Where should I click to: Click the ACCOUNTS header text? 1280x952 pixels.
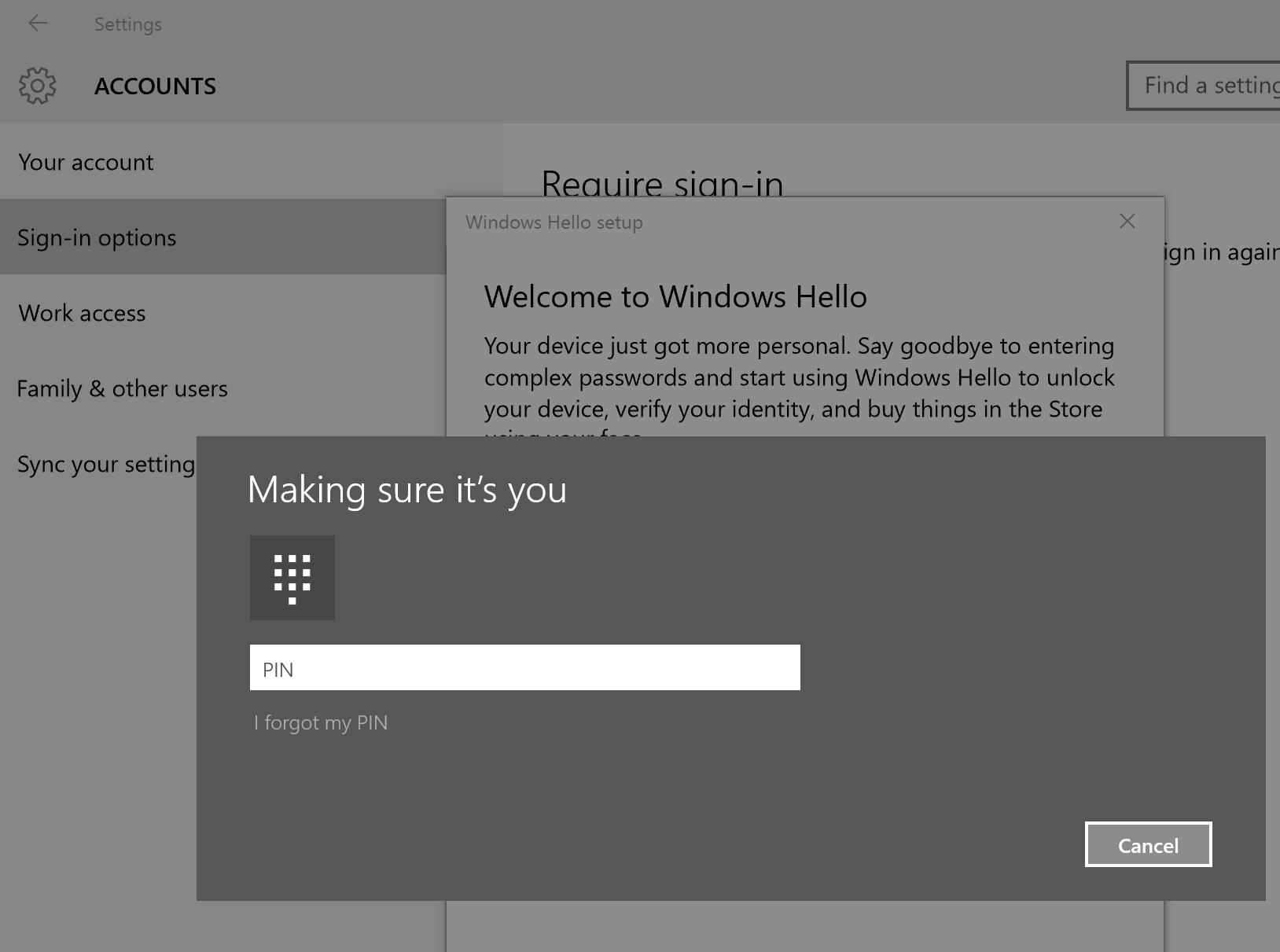[155, 86]
